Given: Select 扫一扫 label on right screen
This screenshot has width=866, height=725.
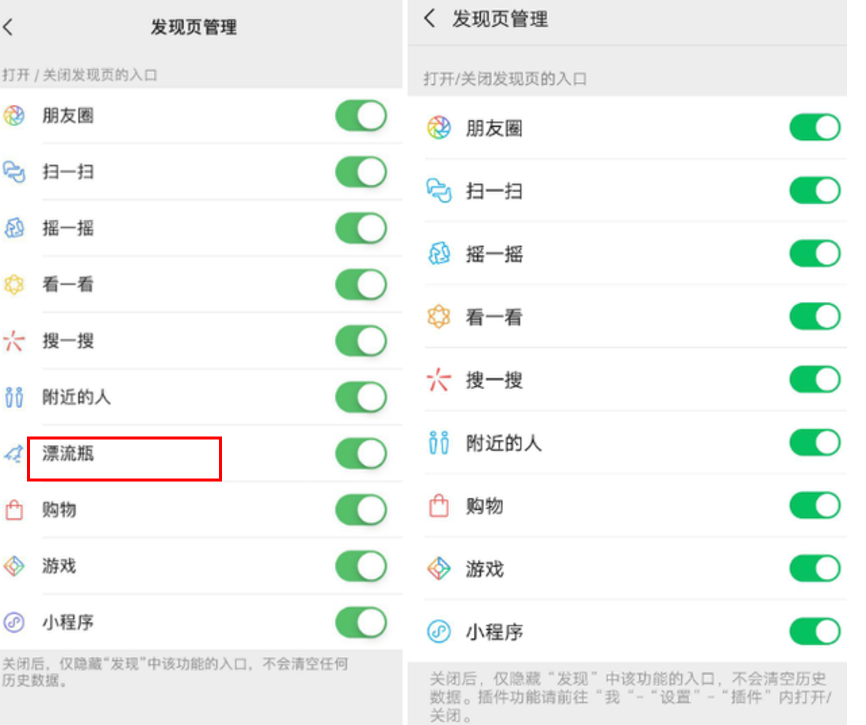Looking at the screenshot, I should click(494, 191).
